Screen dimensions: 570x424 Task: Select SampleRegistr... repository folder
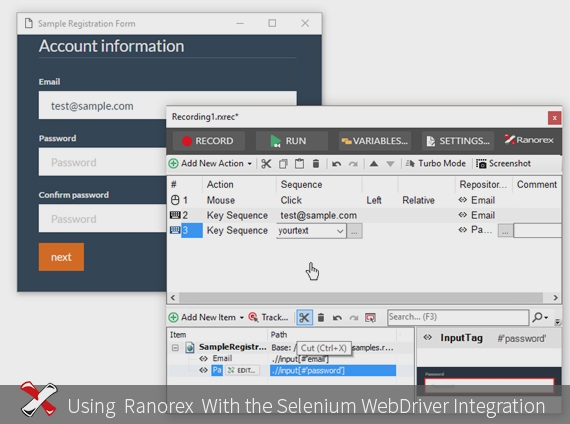pos(232,347)
